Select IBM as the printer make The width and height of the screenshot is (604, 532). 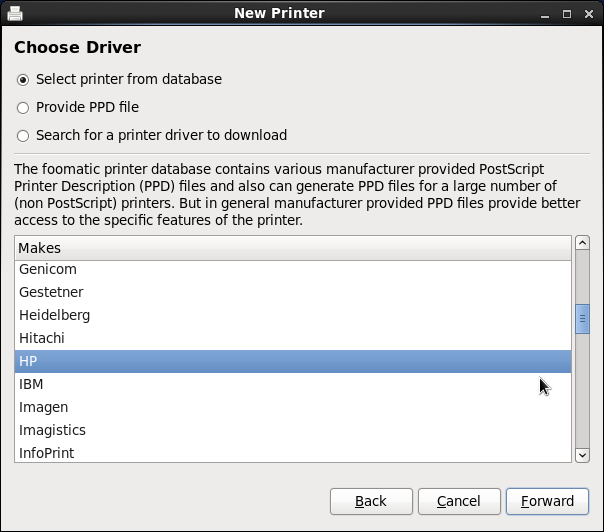pyautogui.click(x=31, y=384)
